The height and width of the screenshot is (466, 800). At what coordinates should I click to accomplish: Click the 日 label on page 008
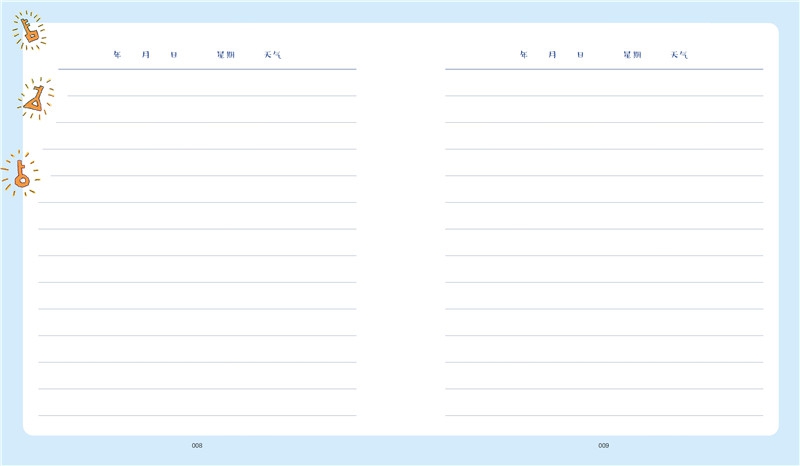pyautogui.click(x=174, y=55)
